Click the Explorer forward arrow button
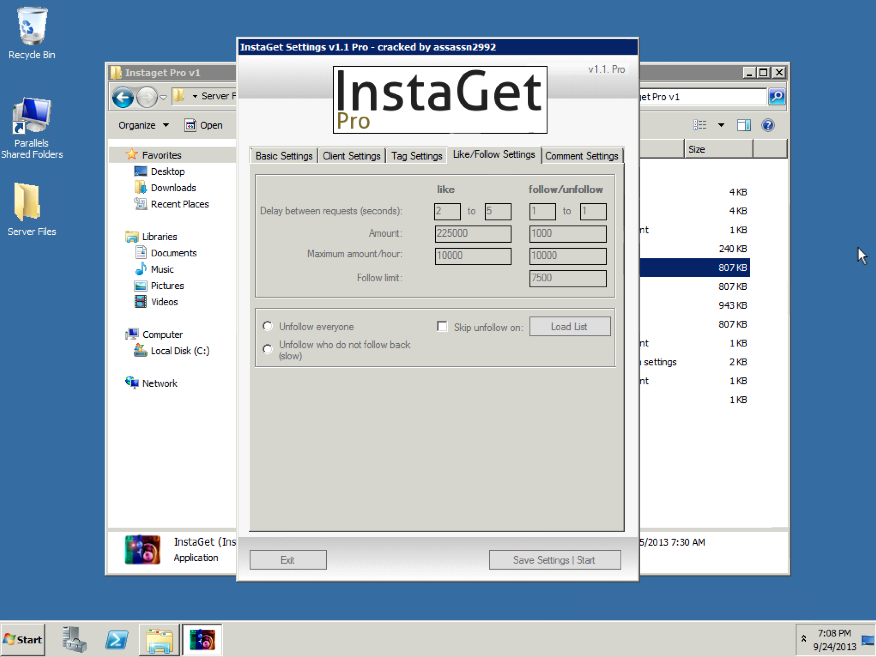Image resolution: width=876 pixels, height=657 pixels. click(x=147, y=97)
